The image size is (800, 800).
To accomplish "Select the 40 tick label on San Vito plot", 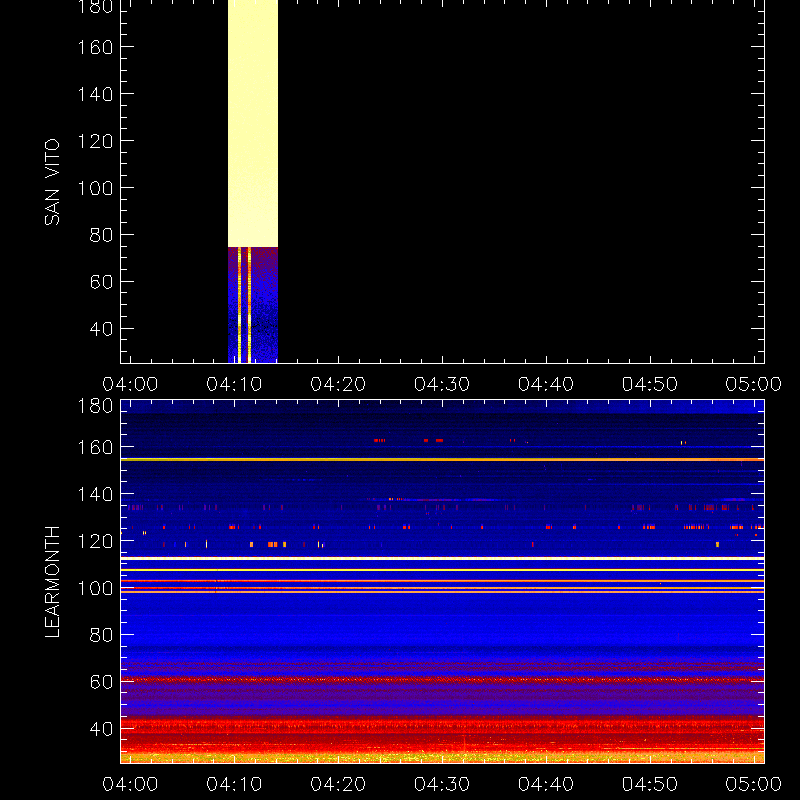I will pos(102,329).
